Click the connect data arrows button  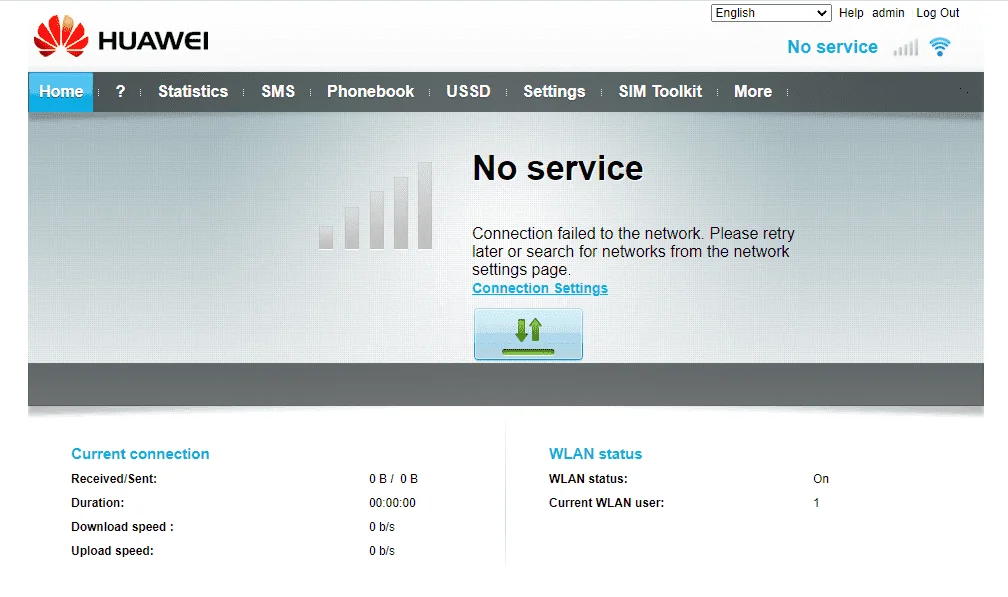[x=528, y=334]
